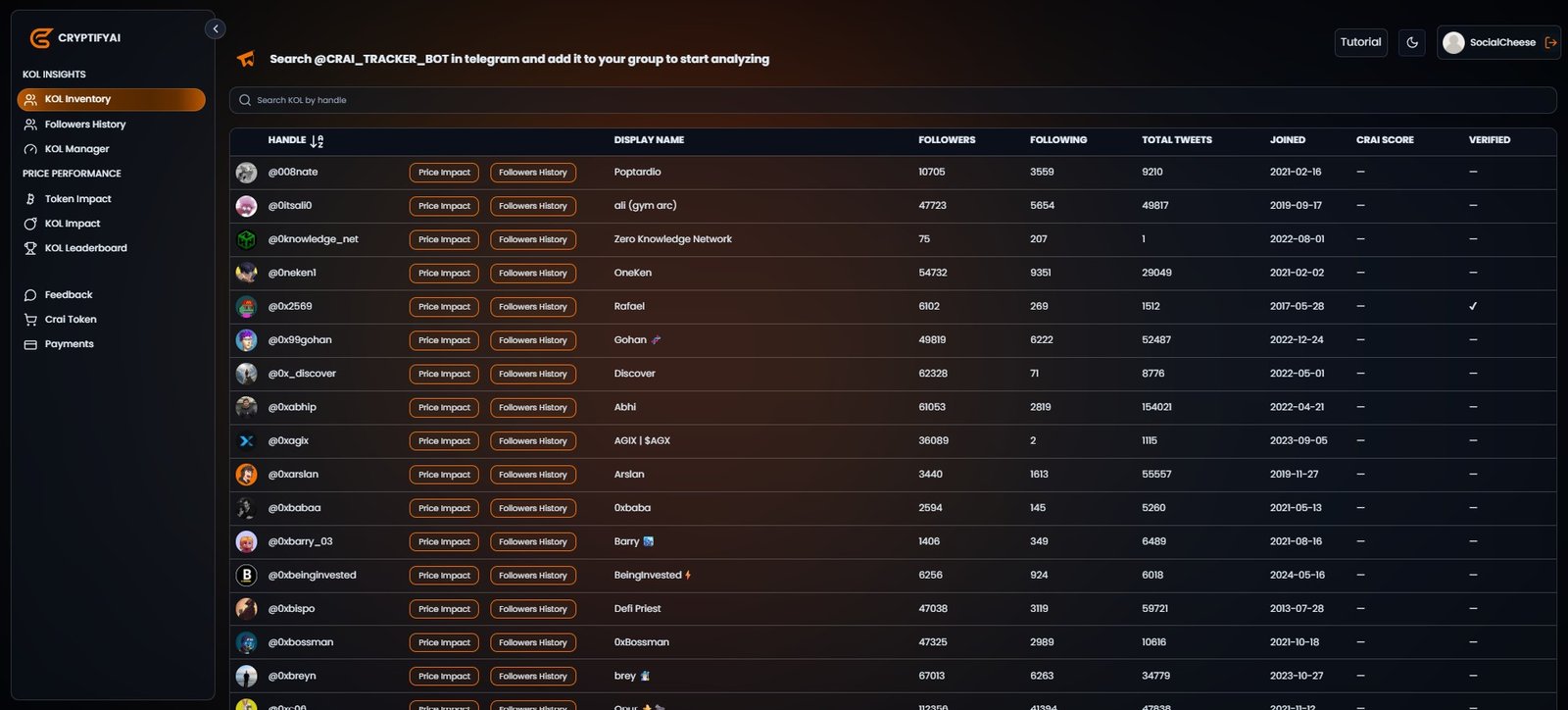Open KOL Inventory in the sidebar
This screenshot has height=710, width=1568.
pos(111,99)
